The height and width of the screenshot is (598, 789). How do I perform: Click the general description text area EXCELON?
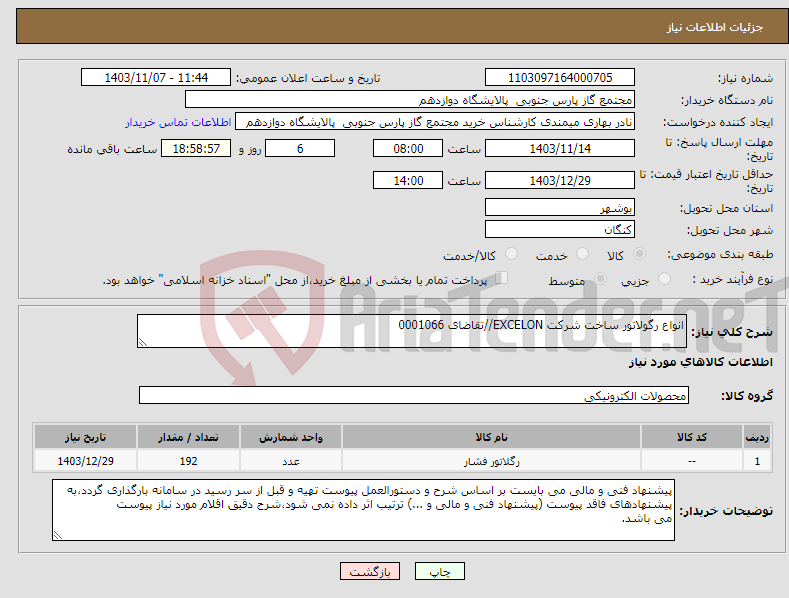click(412, 331)
